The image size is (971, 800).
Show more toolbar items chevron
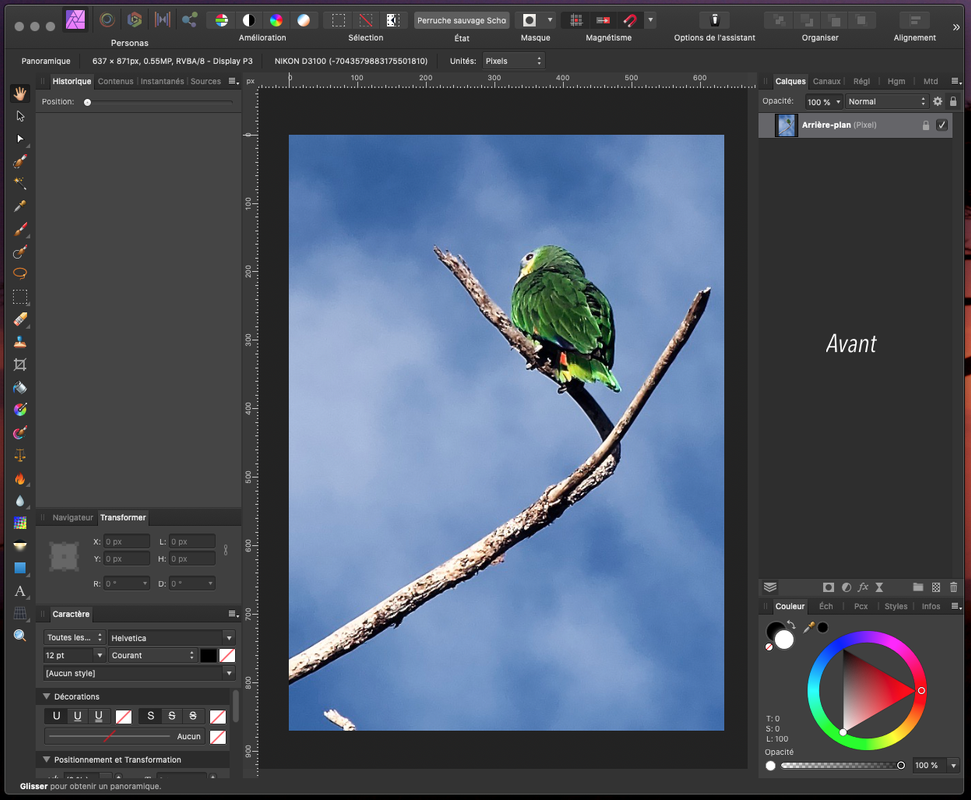(956, 27)
